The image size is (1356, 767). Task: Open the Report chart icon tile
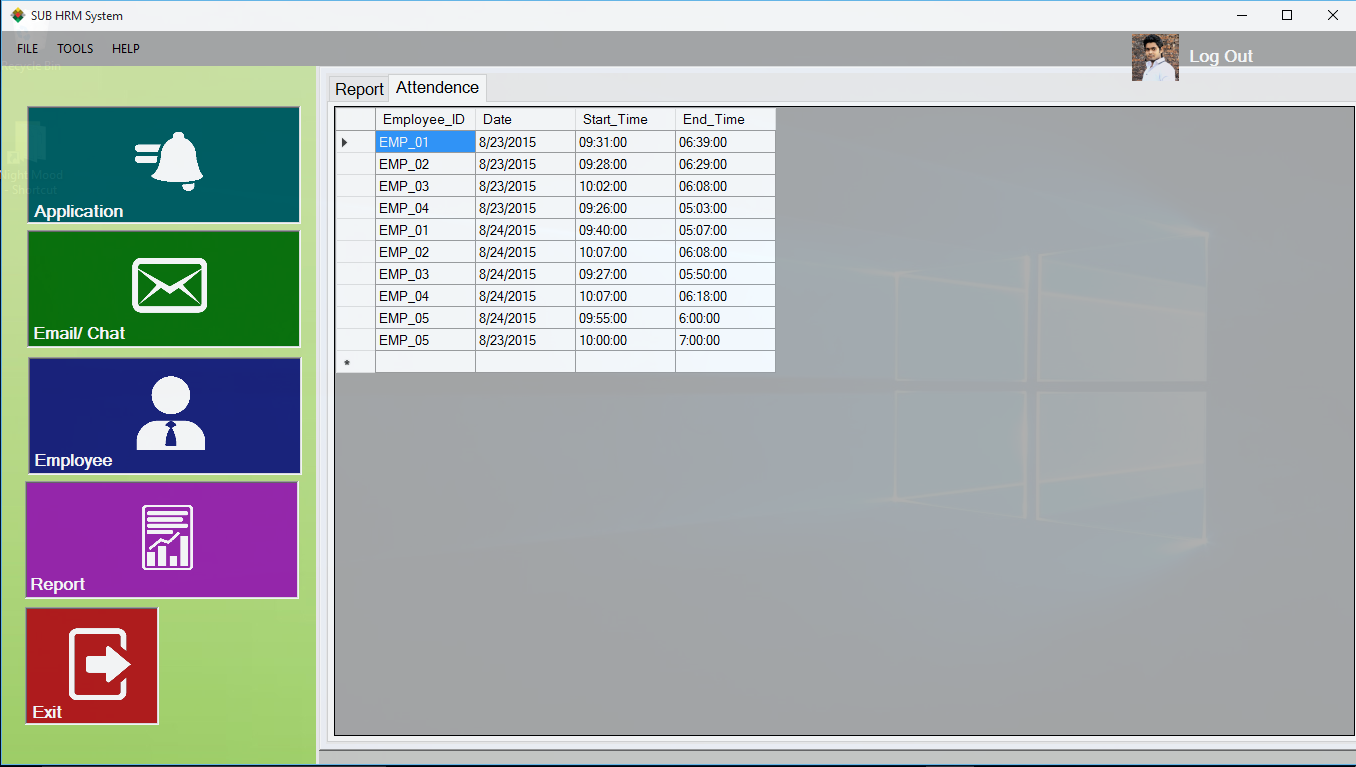(x=162, y=539)
